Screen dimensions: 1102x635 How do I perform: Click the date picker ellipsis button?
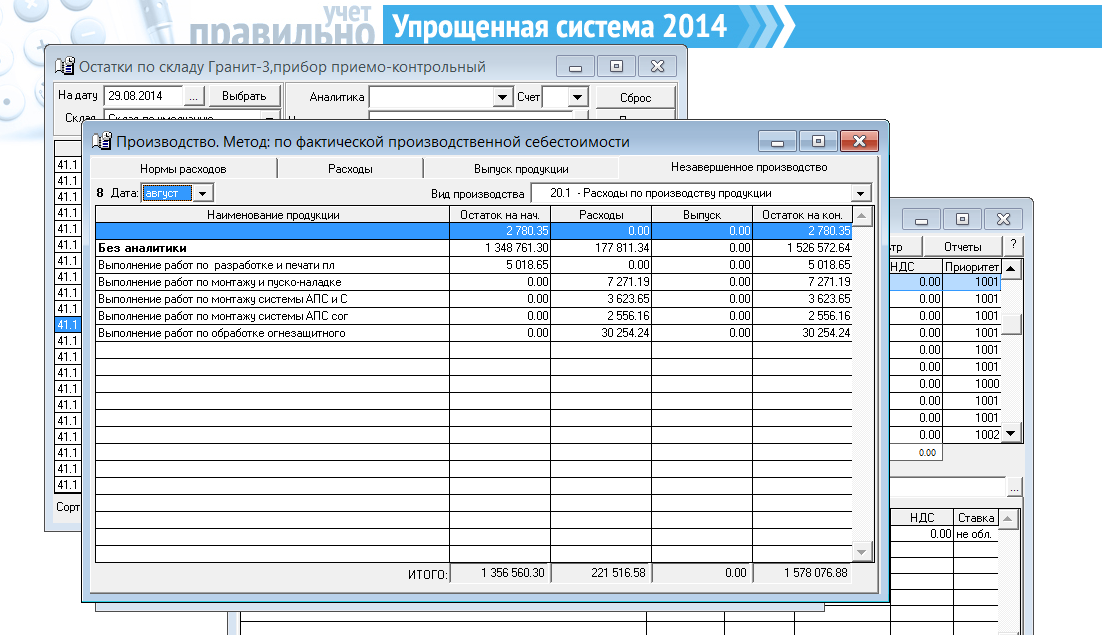pos(194,96)
